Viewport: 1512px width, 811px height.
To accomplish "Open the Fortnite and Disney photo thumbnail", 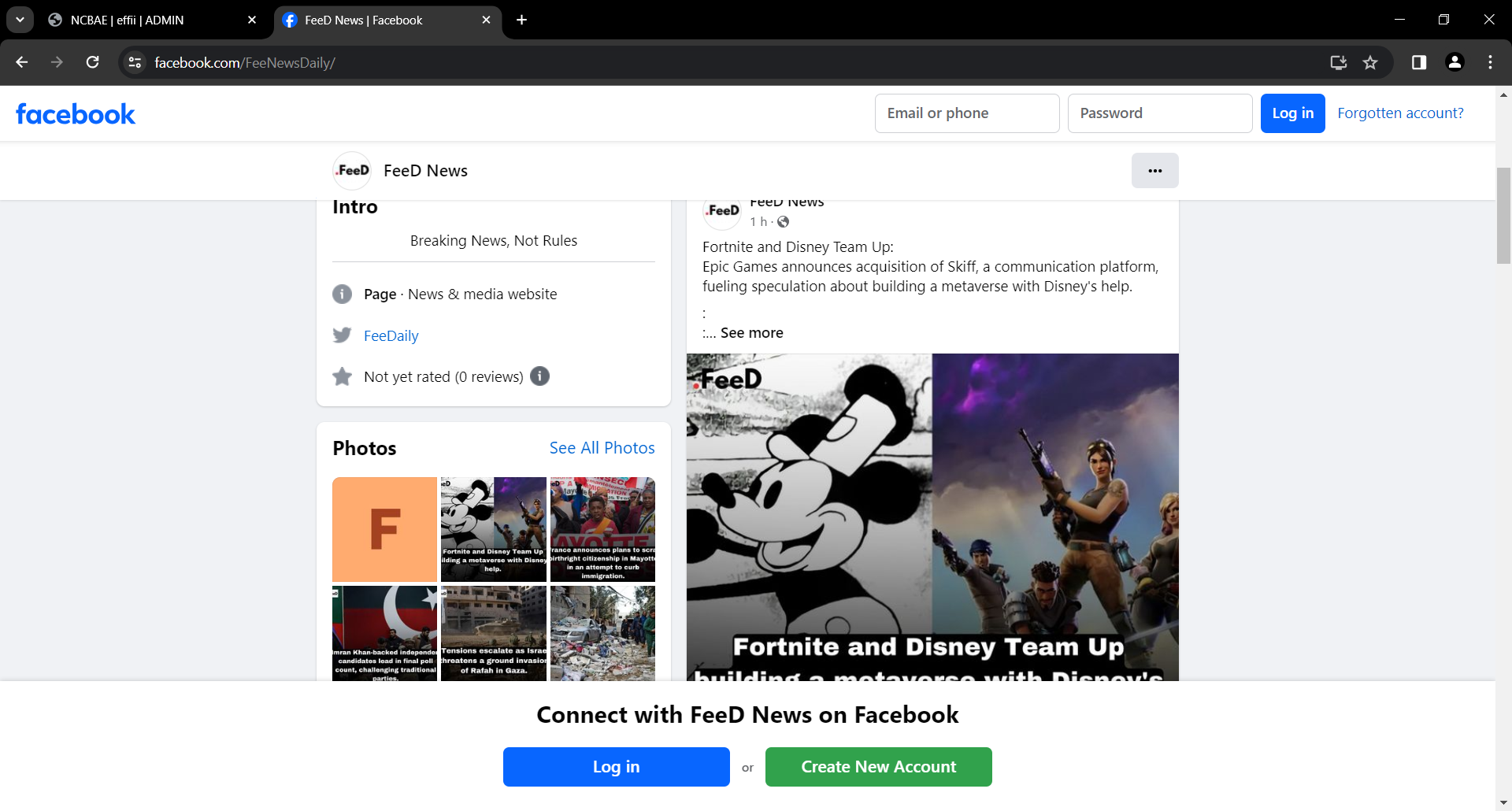I will click(494, 529).
